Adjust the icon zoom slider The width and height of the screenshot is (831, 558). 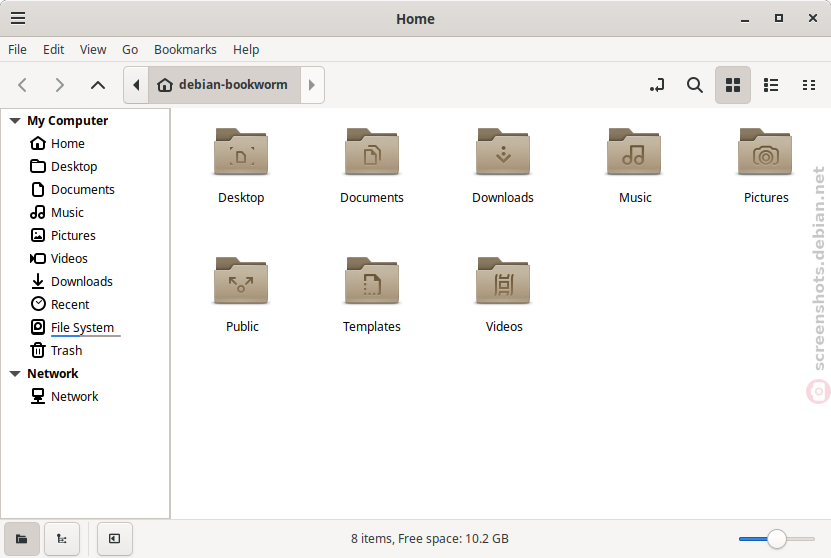pos(777,539)
